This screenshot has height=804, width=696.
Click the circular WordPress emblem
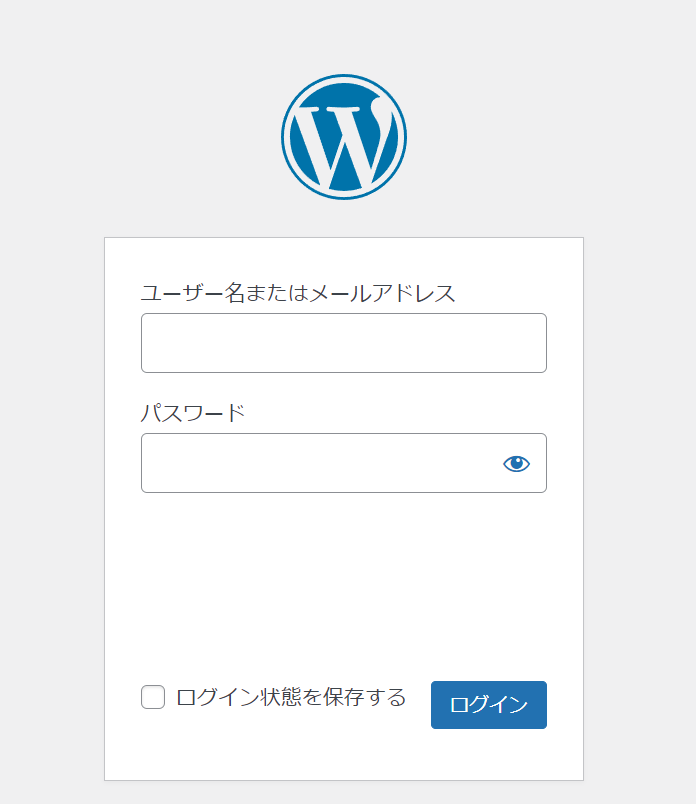(344, 137)
